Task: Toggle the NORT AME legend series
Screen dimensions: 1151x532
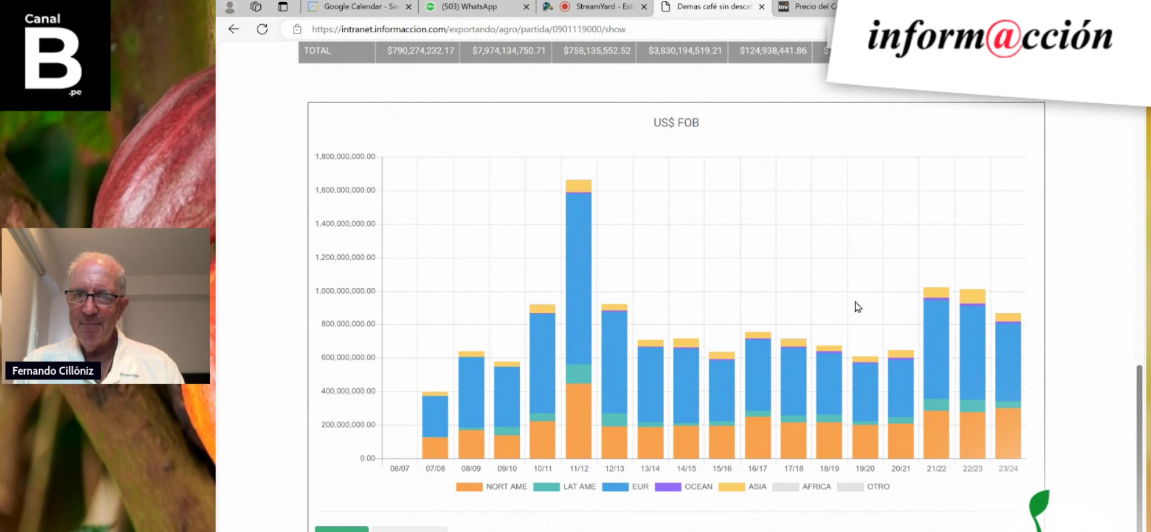Action: pos(491,487)
